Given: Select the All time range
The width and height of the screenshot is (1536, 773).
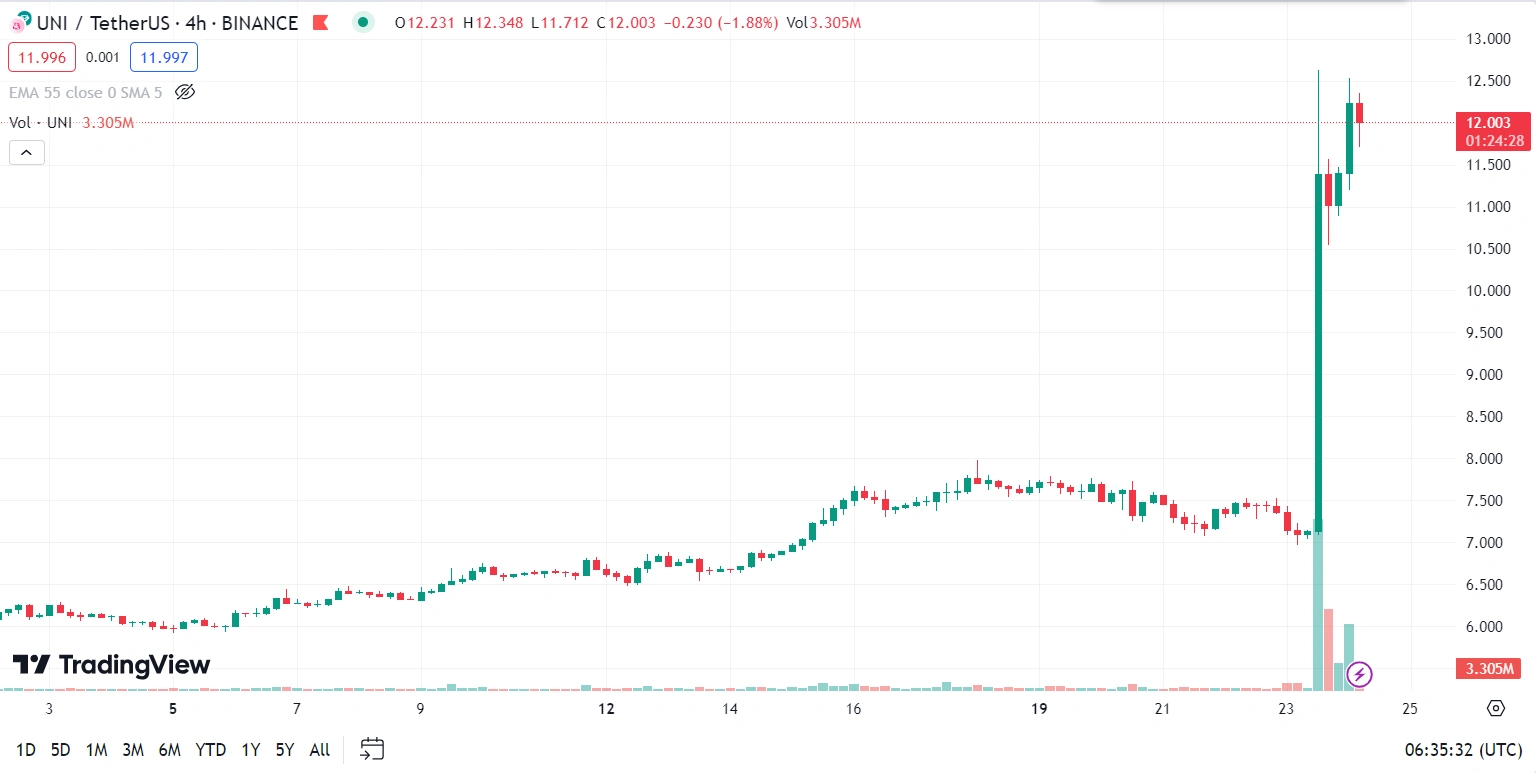Looking at the screenshot, I should (x=320, y=749).
